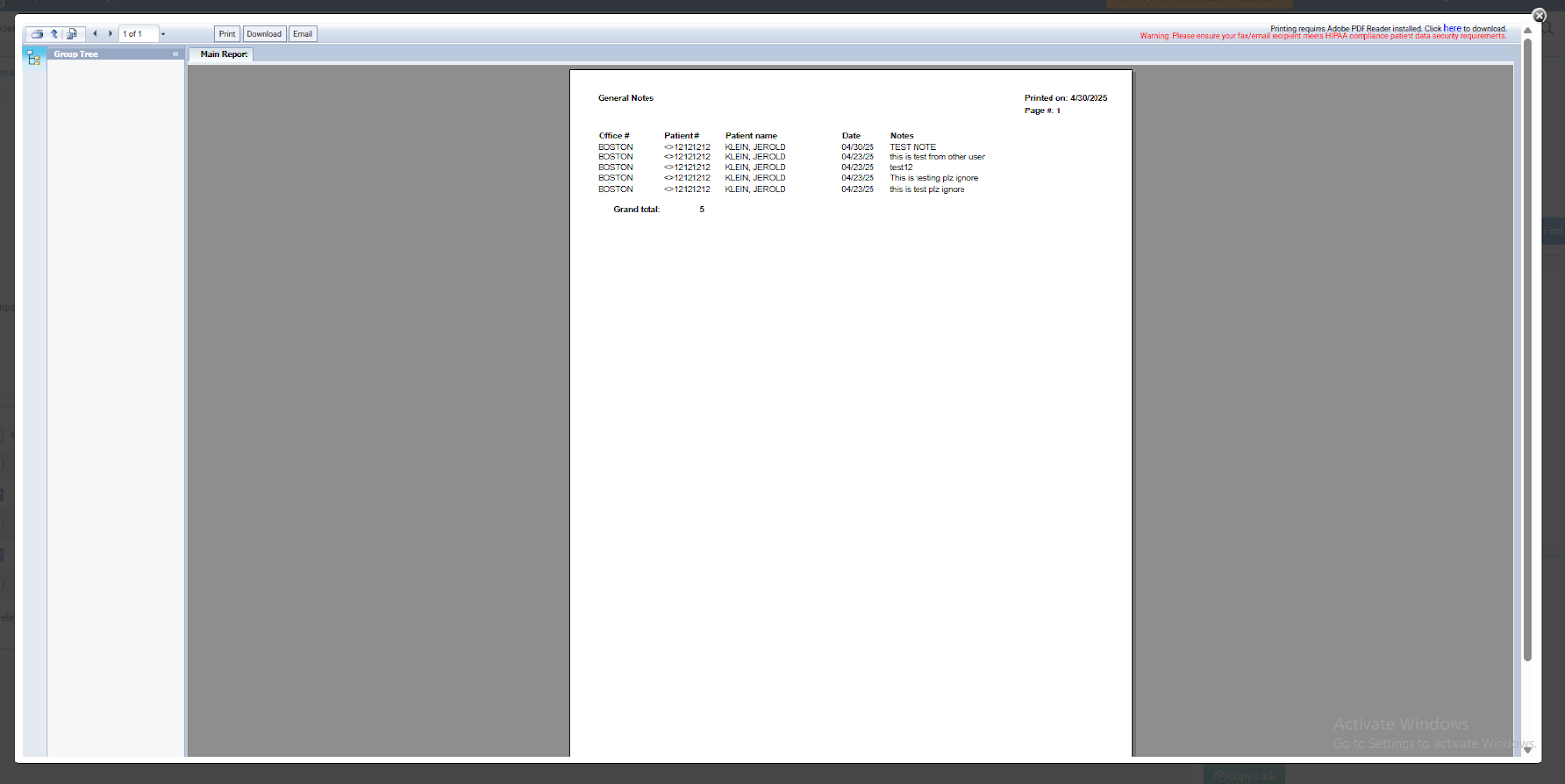Follow the 'here' Adobe Reader download link
The image size is (1565, 784).
tap(1453, 28)
